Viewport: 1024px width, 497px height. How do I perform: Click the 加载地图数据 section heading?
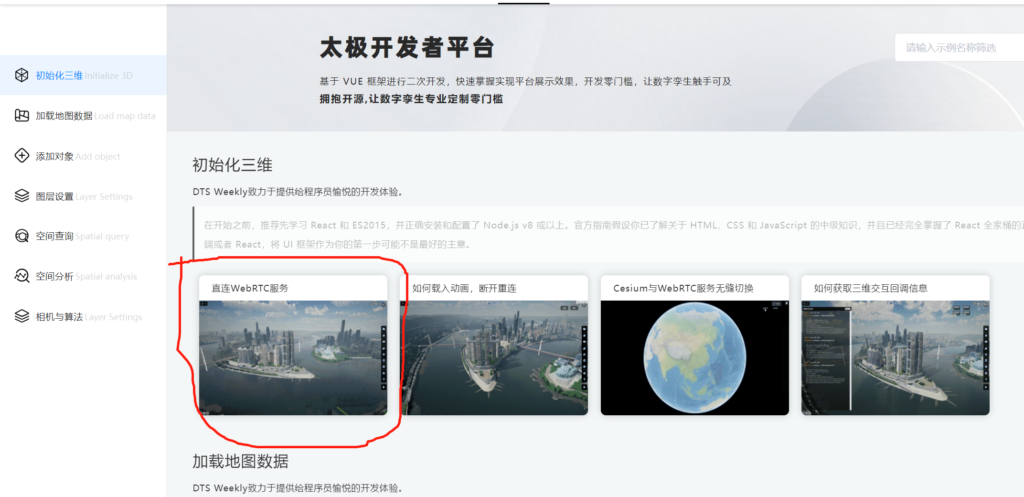(240, 461)
